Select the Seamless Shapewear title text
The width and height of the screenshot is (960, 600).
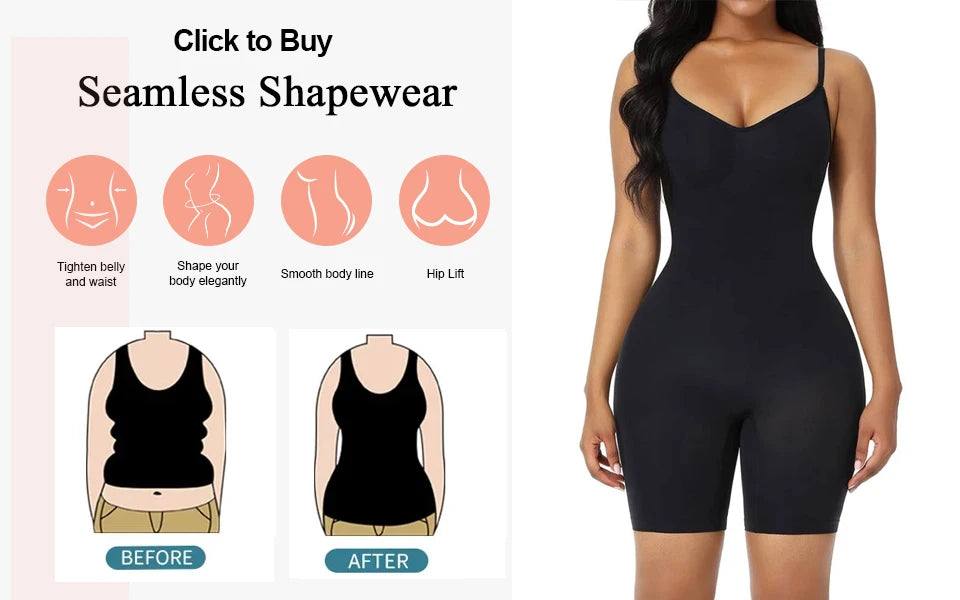(x=267, y=92)
